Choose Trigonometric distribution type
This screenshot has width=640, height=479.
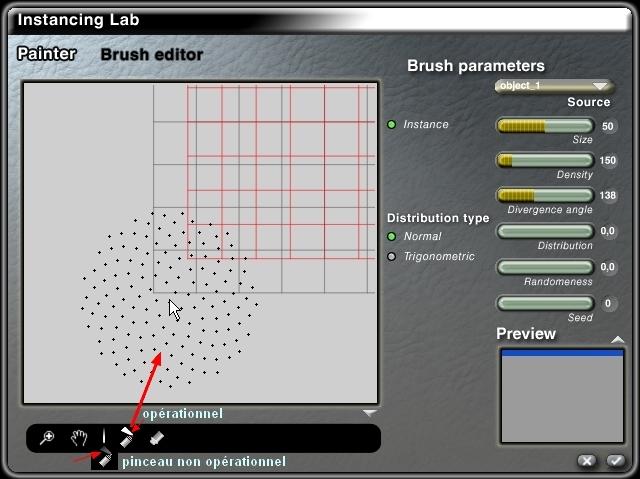(391, 257)
